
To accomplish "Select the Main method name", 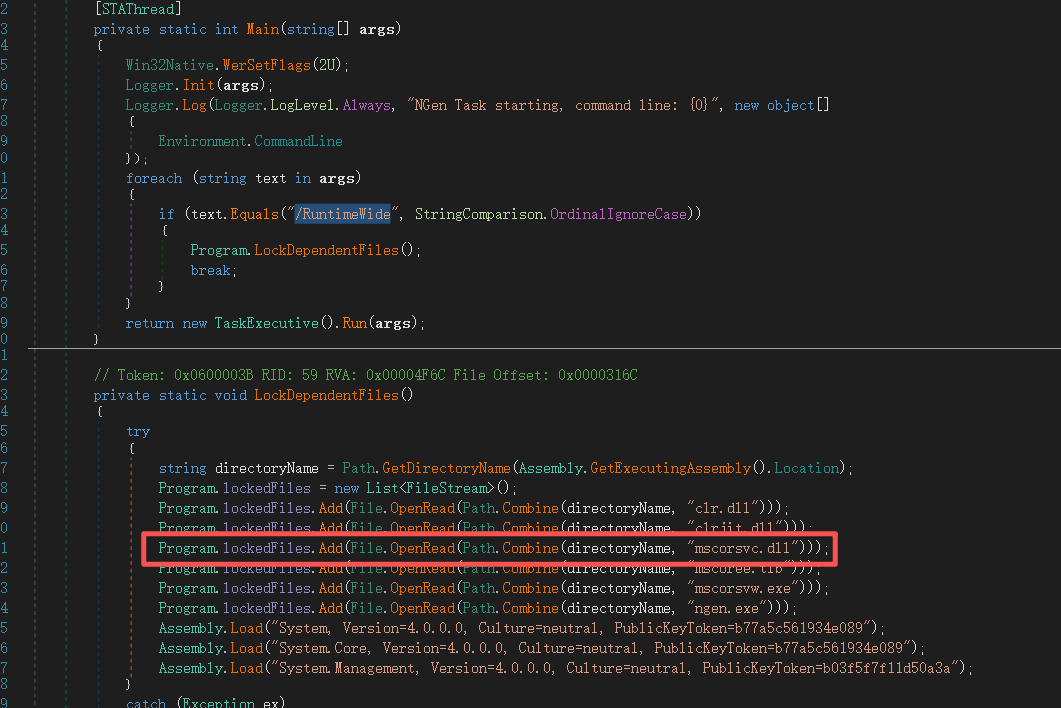I will (x=263, y=29).
